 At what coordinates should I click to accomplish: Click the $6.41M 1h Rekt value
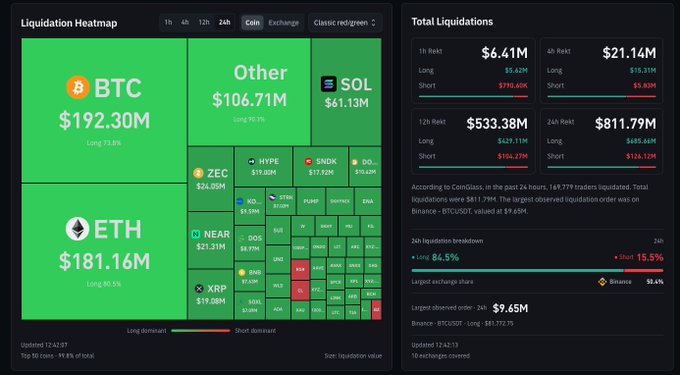tap(504, 53)
